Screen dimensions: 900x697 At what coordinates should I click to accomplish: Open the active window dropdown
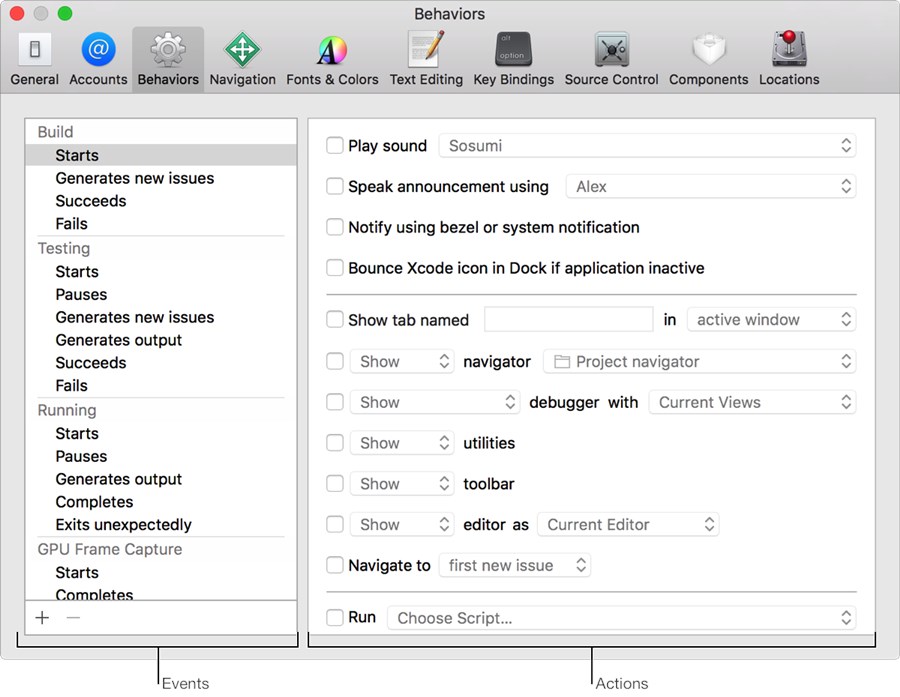point(771,319)
